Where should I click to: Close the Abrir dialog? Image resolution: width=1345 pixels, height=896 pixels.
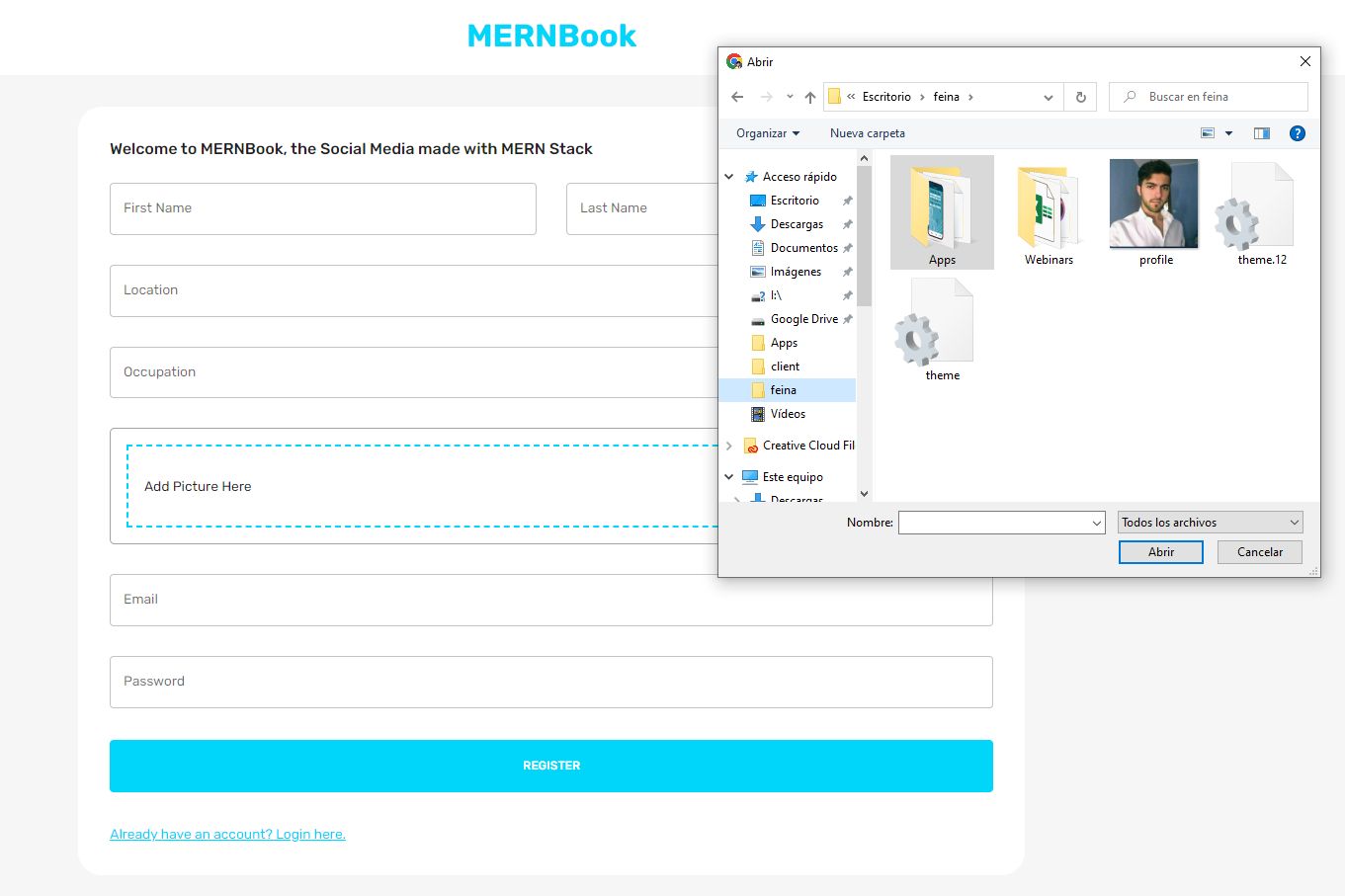point(1304,61)
